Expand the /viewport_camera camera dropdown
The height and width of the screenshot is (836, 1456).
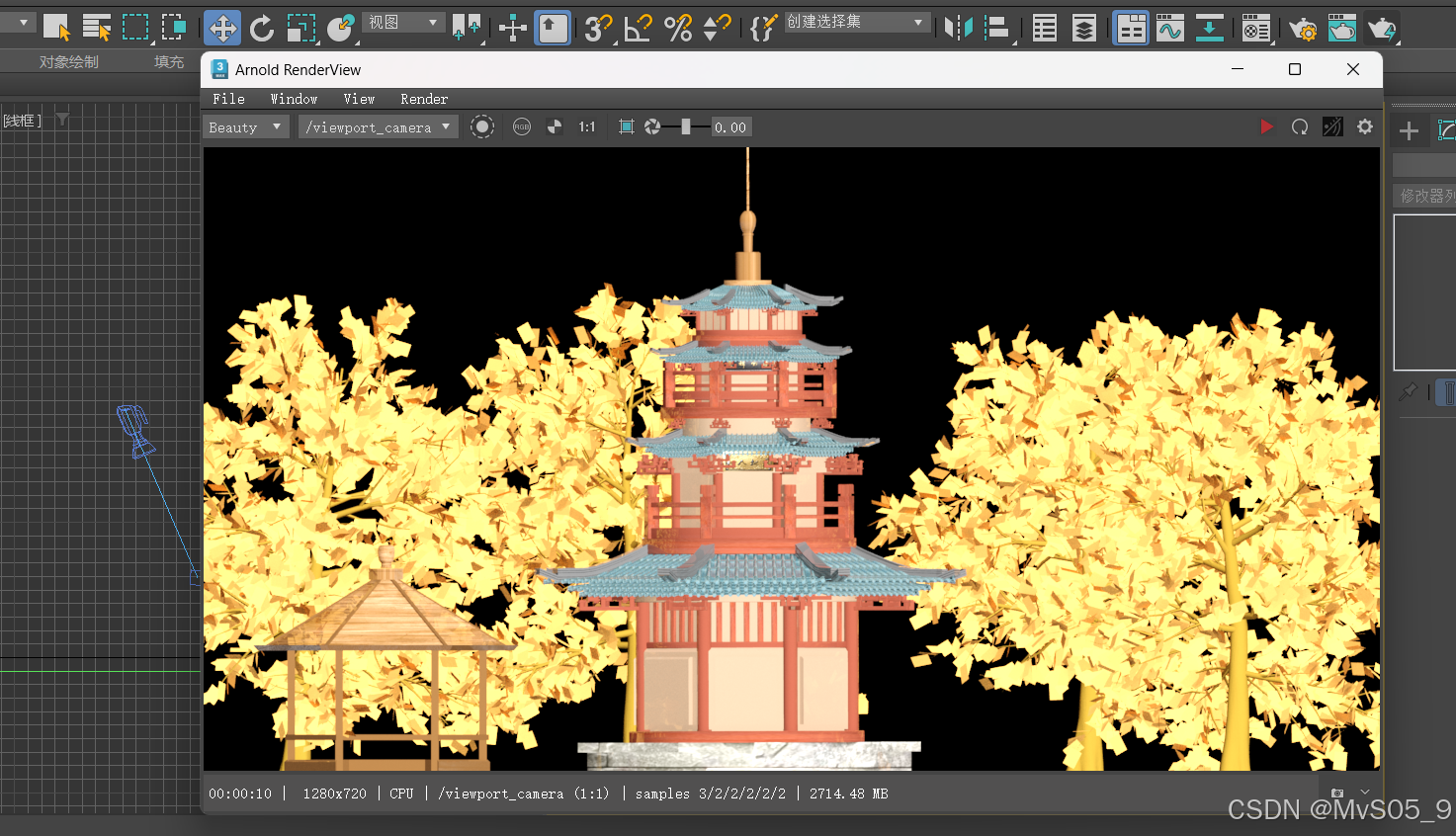pos(379,126)
